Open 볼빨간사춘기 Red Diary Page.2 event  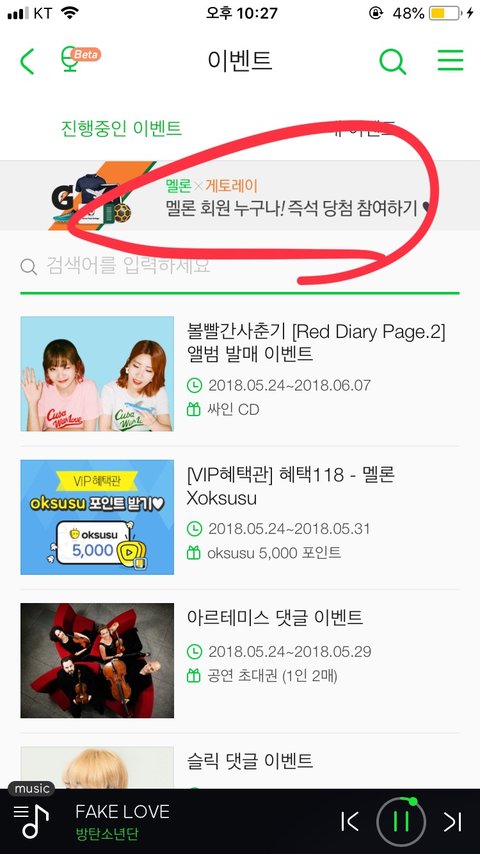(316, 343)
